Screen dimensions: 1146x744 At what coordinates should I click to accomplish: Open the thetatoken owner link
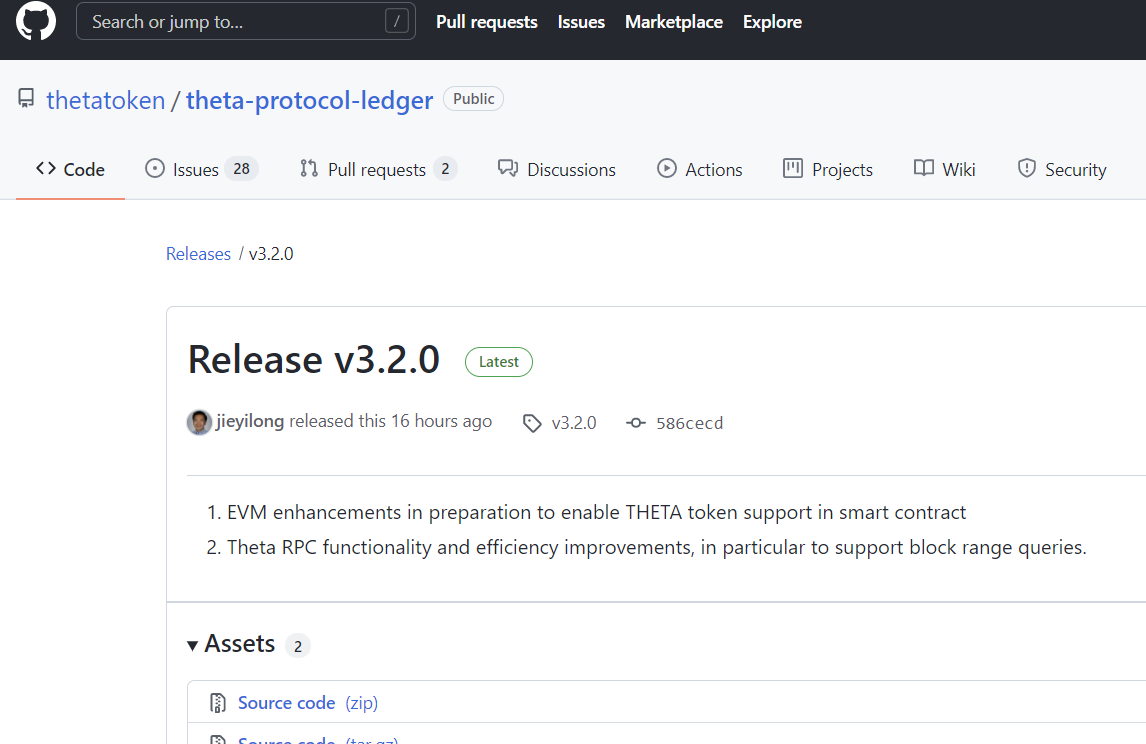[106, 100]
